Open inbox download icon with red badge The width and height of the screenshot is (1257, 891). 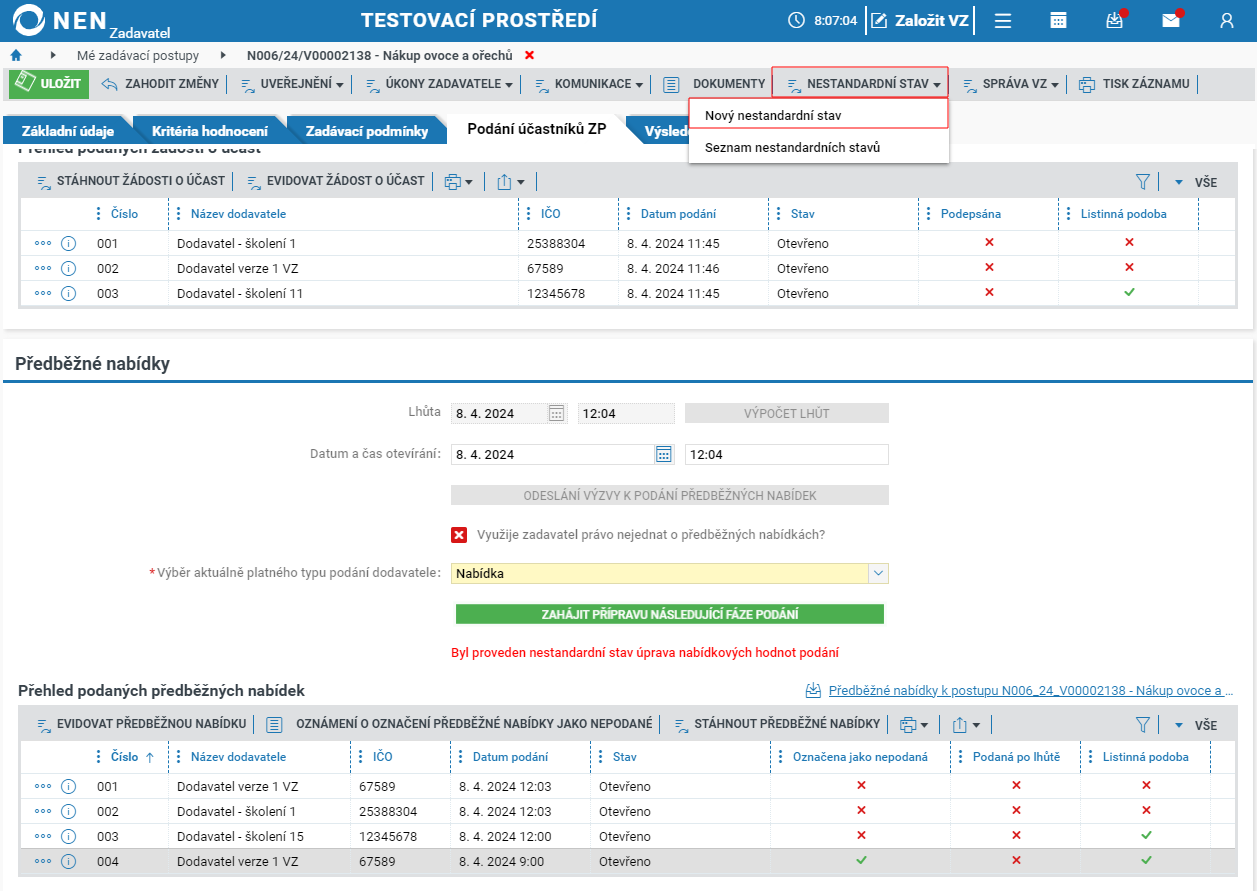[x=1114, y=20]
